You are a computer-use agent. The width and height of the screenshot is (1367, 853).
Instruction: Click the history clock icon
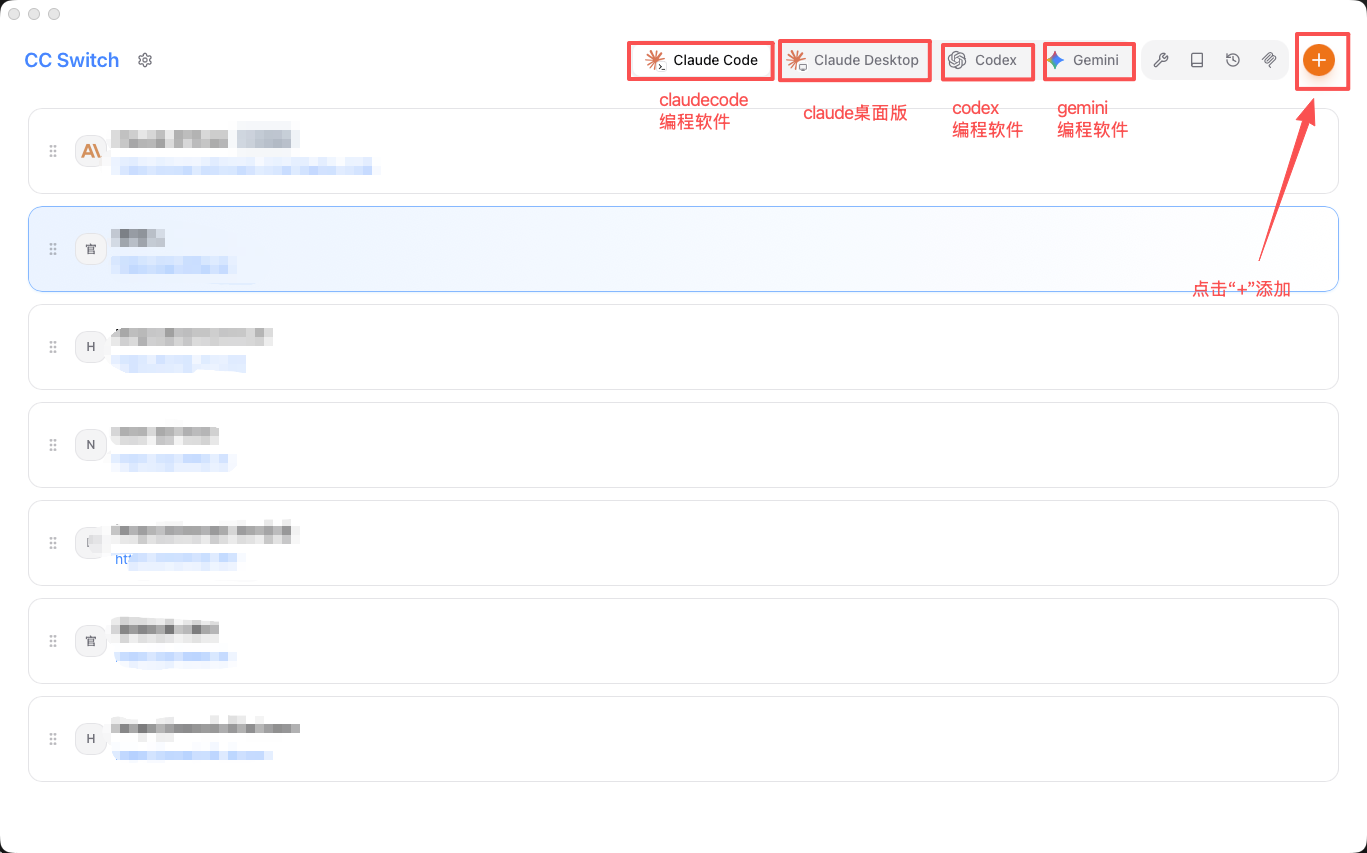pos(1233,60)
